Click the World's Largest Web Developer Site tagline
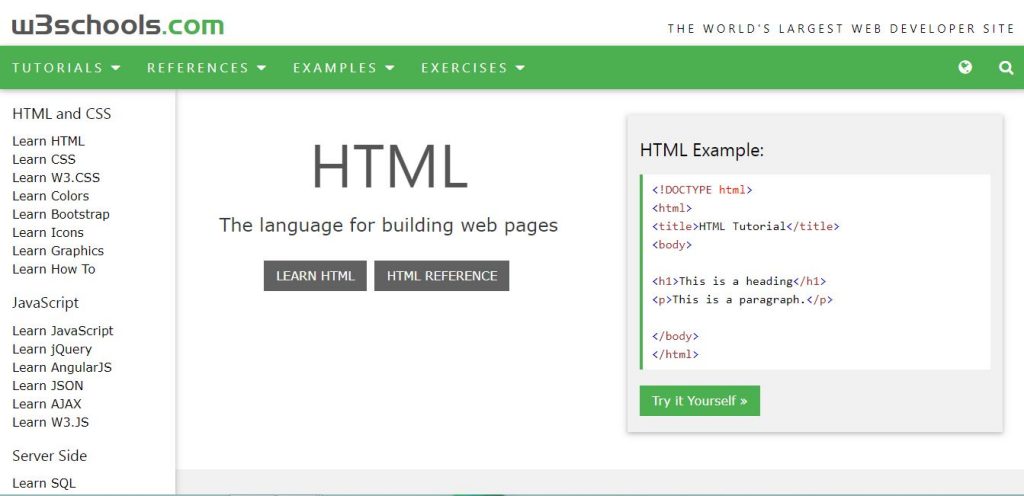 click(x=840, y=29)
